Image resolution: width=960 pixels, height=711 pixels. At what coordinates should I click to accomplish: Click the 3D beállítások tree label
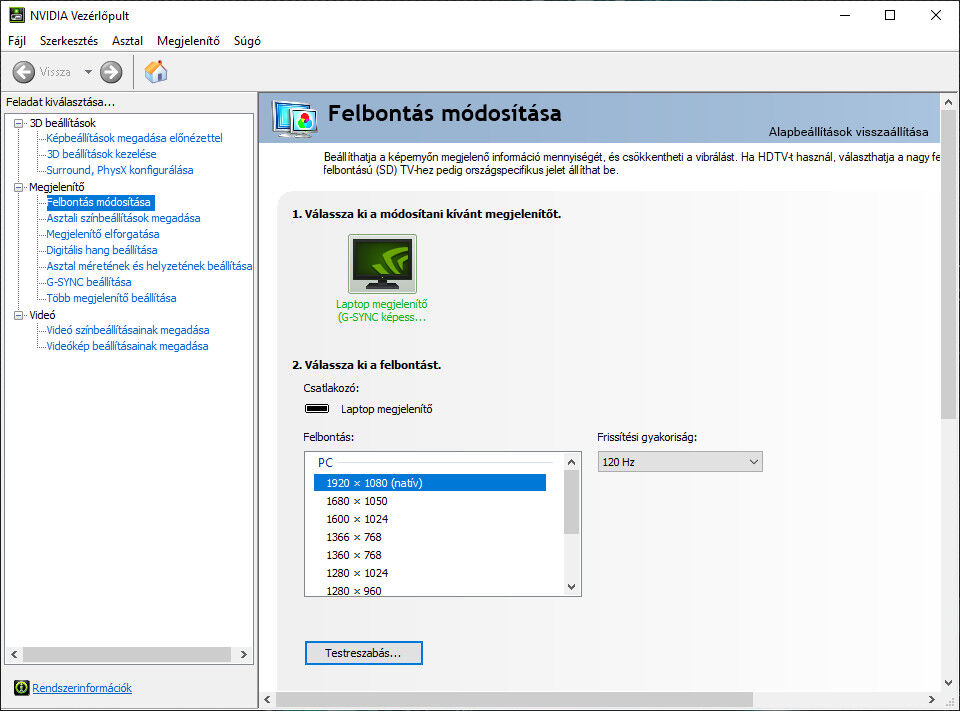62,123
